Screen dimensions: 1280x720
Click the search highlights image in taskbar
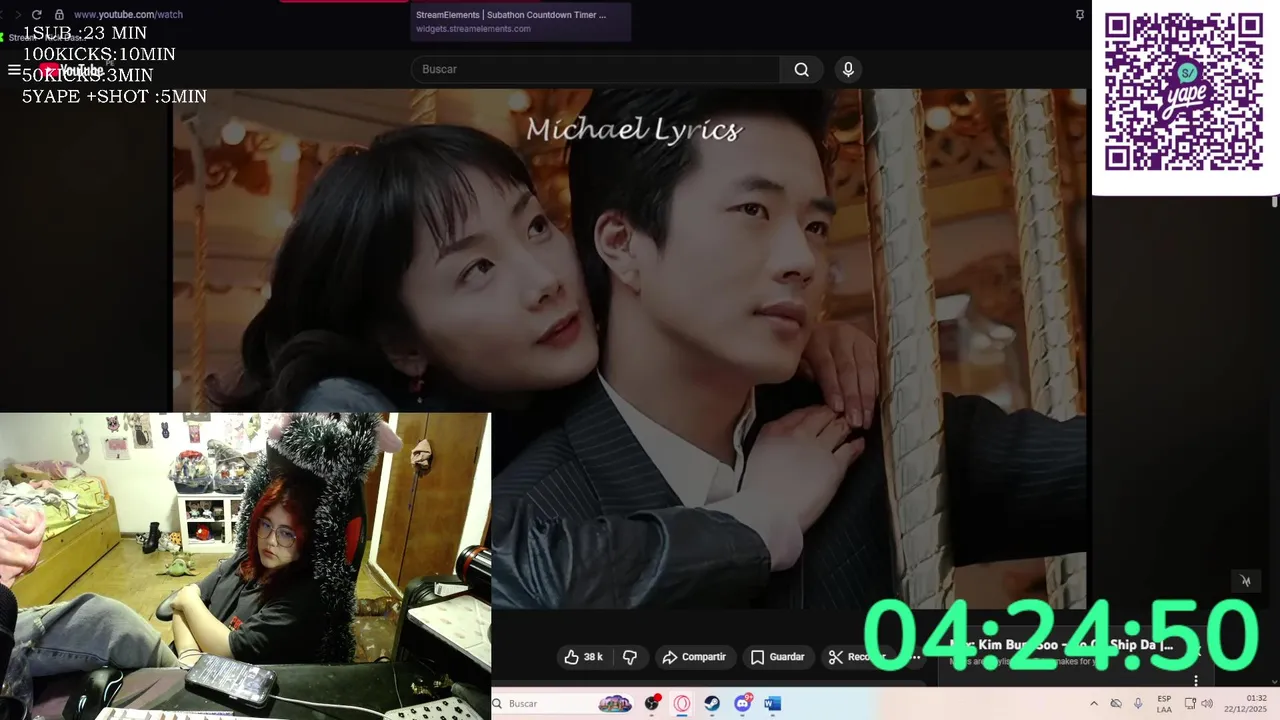(x=615, y=704)
